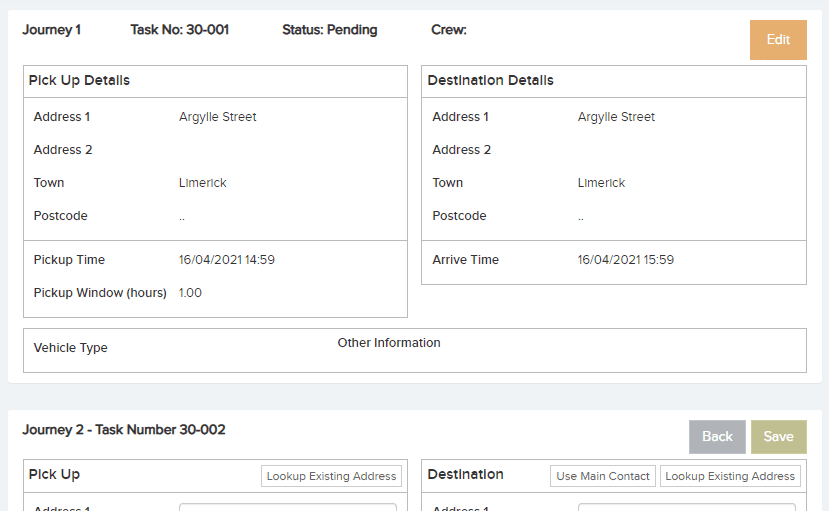Focus the Destination Address 1 input field

coord(686,507)
